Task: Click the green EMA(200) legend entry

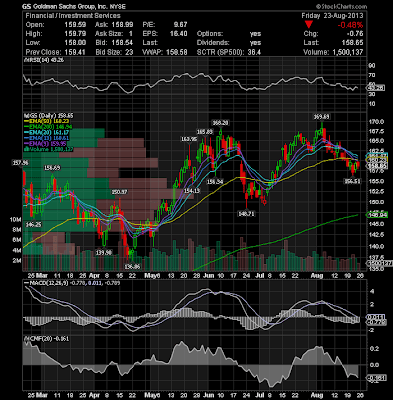Action: [x=49, y=127]
